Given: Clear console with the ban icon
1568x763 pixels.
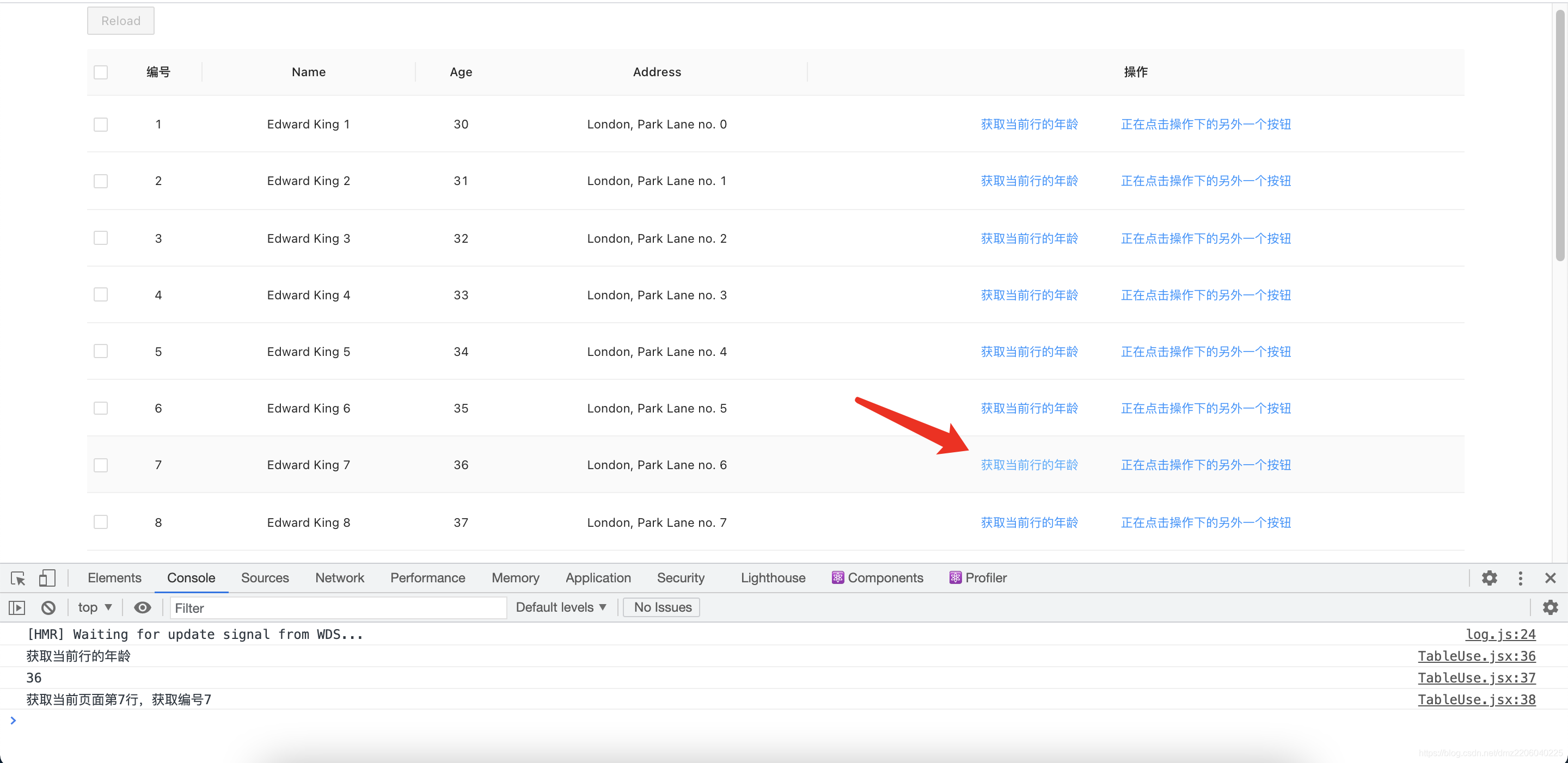Looking at the screenshot, I should (x=48, y=607).
